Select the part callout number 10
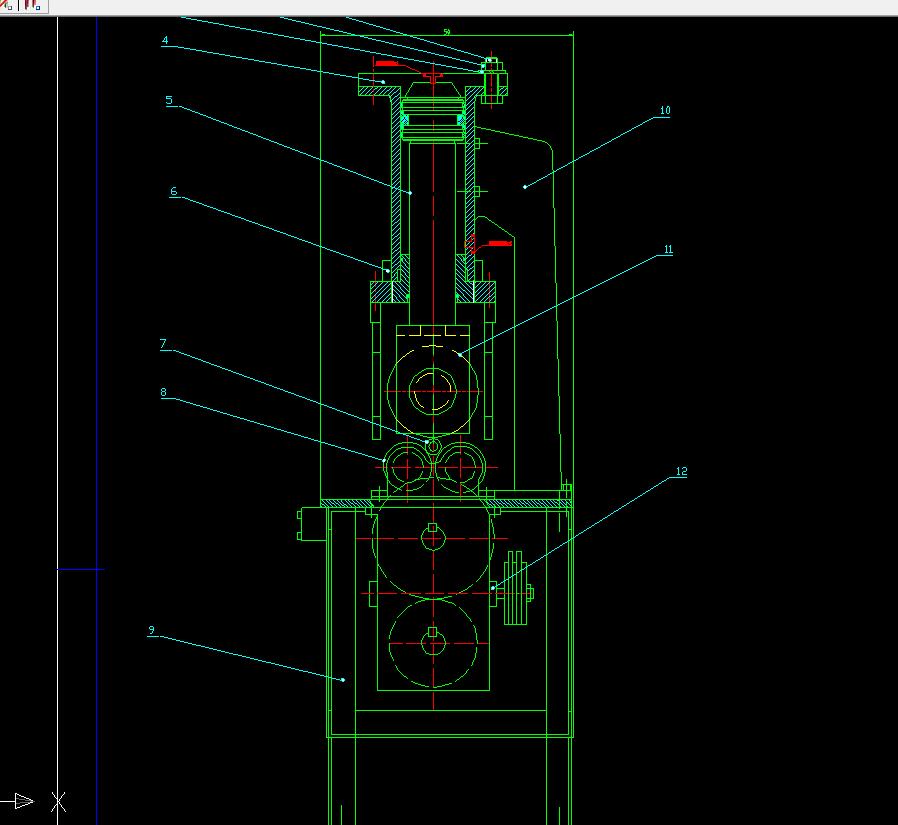Image resolution: width=898 pixels, height=825 pixels. (x=665, y=110)
